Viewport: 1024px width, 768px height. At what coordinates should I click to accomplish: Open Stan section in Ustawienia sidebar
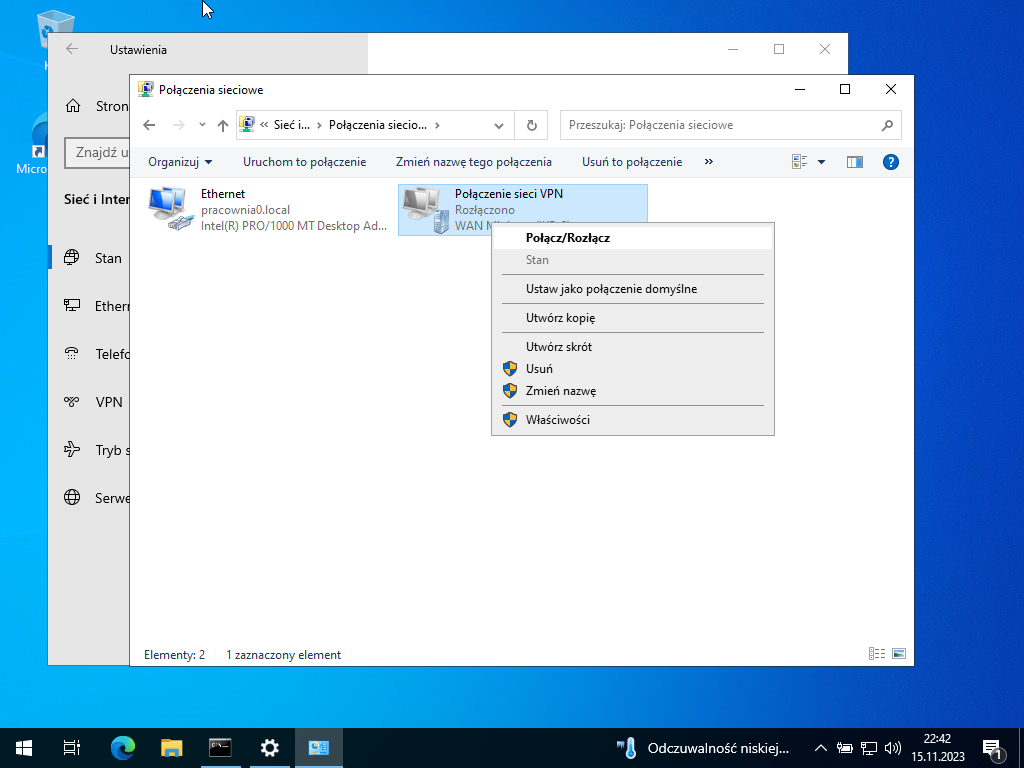click(x=91, y=258)
